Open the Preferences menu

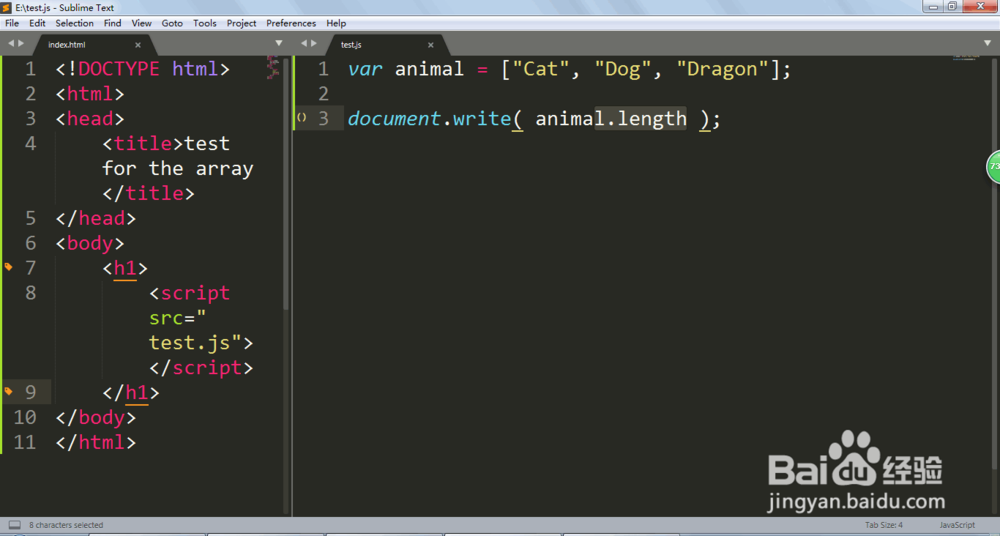(291, 23)
